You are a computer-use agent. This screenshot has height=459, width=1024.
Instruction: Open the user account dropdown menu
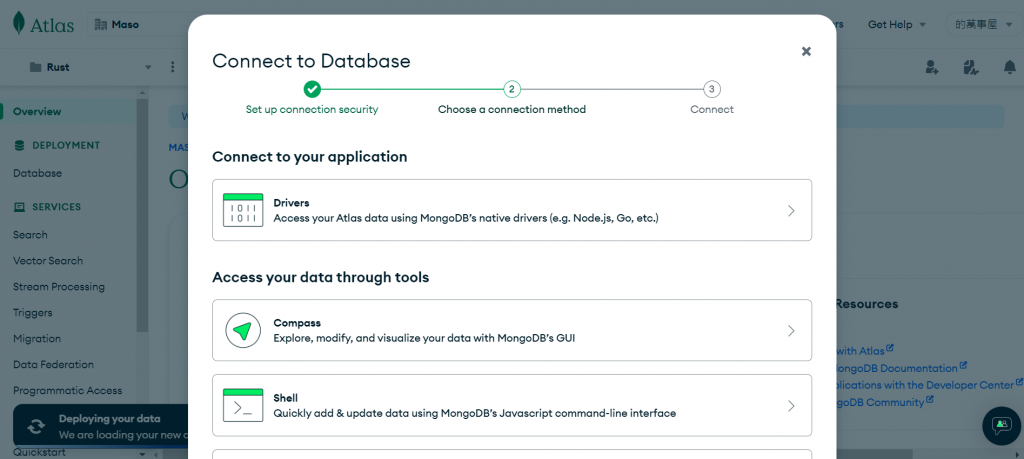click(981, 24)
